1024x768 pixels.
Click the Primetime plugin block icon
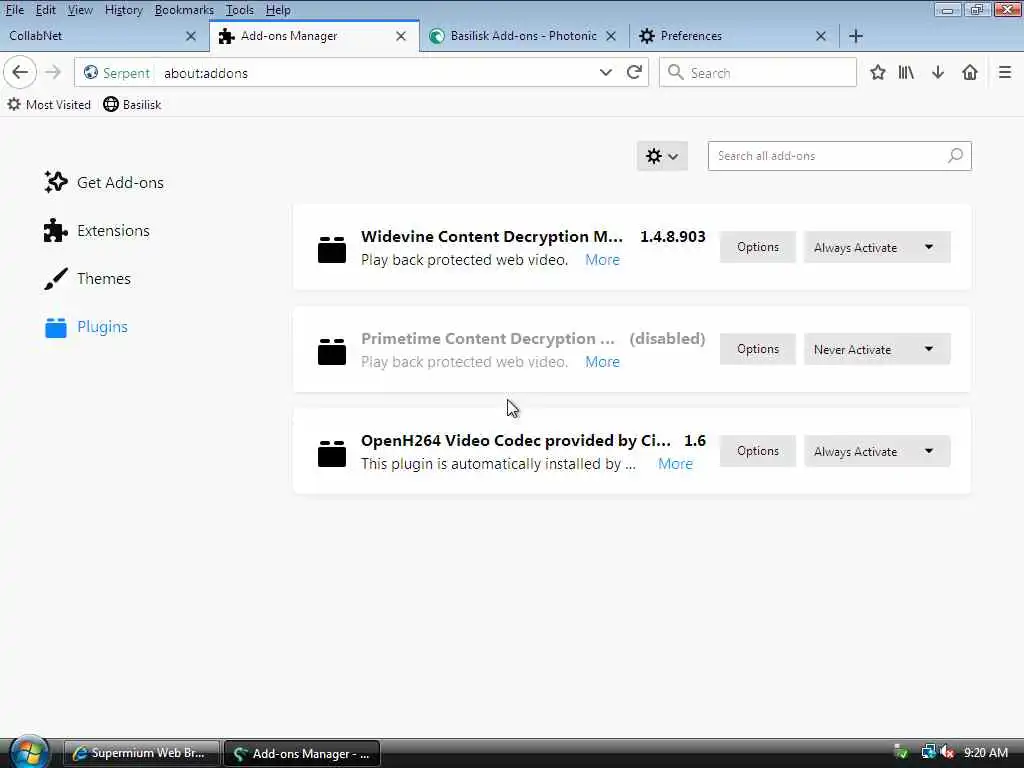[x=332, y=351]
